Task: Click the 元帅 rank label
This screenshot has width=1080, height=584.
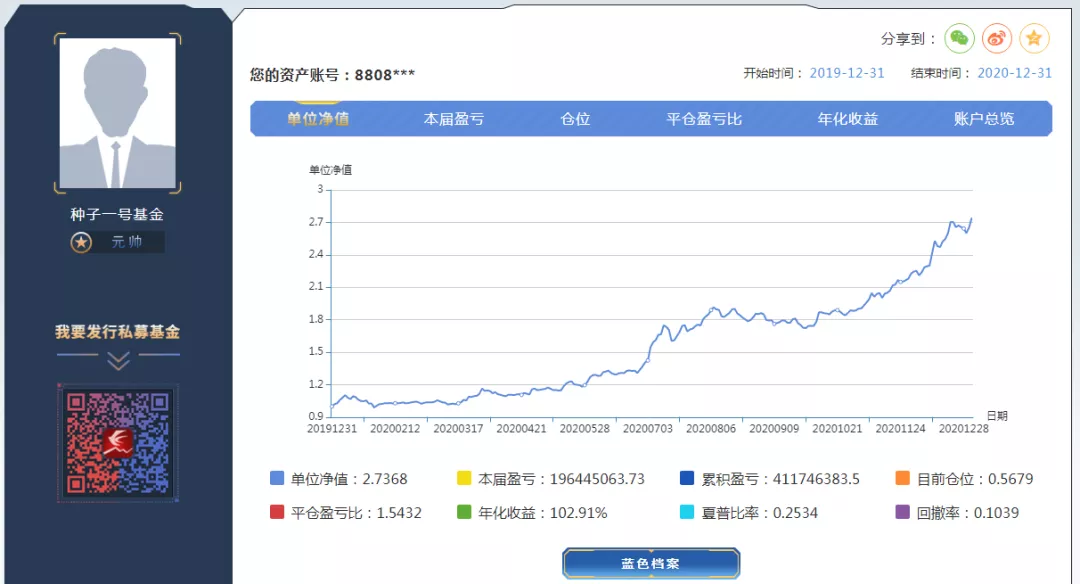Action: click(x=127, y=242)
